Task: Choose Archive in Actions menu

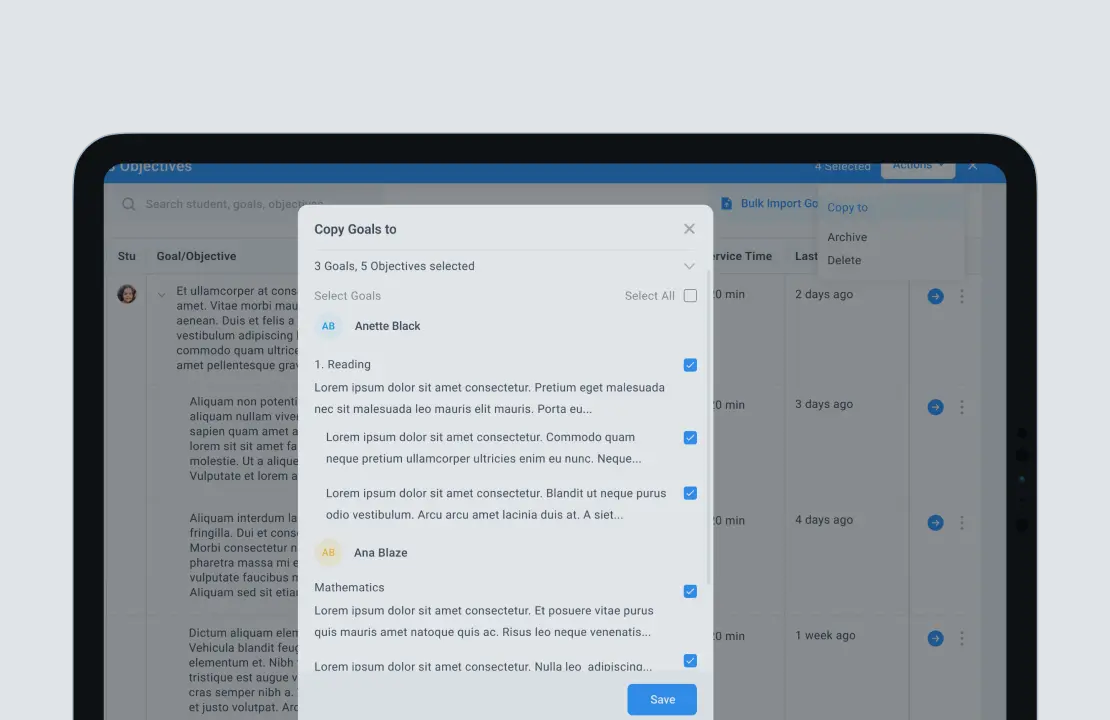Action: pyautogui.click(x=847, y=237)
